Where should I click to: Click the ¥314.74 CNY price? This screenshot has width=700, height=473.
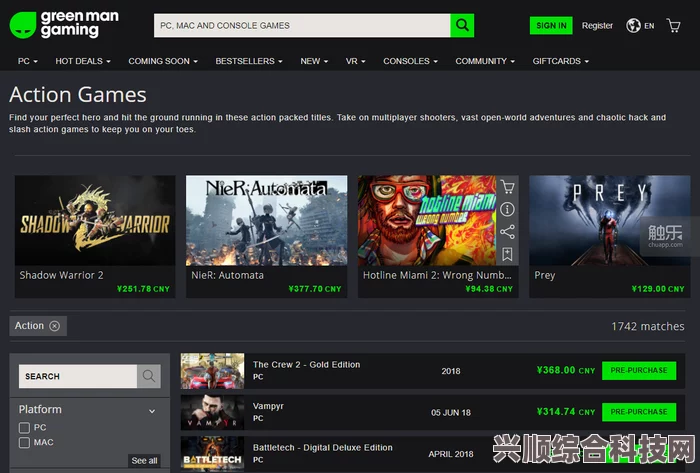tap(566, 412)
